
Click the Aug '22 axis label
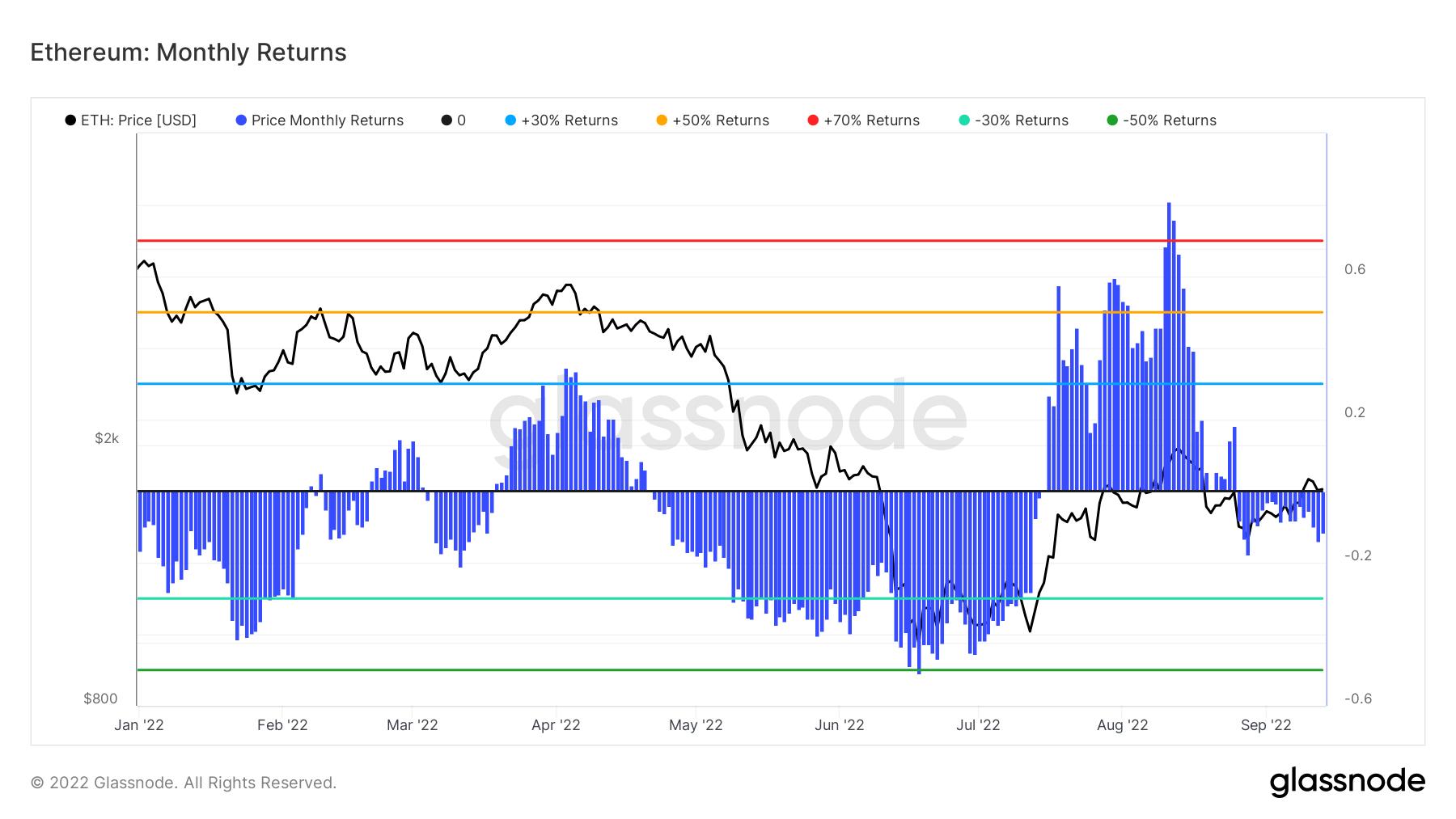(x=1122, y=725)
